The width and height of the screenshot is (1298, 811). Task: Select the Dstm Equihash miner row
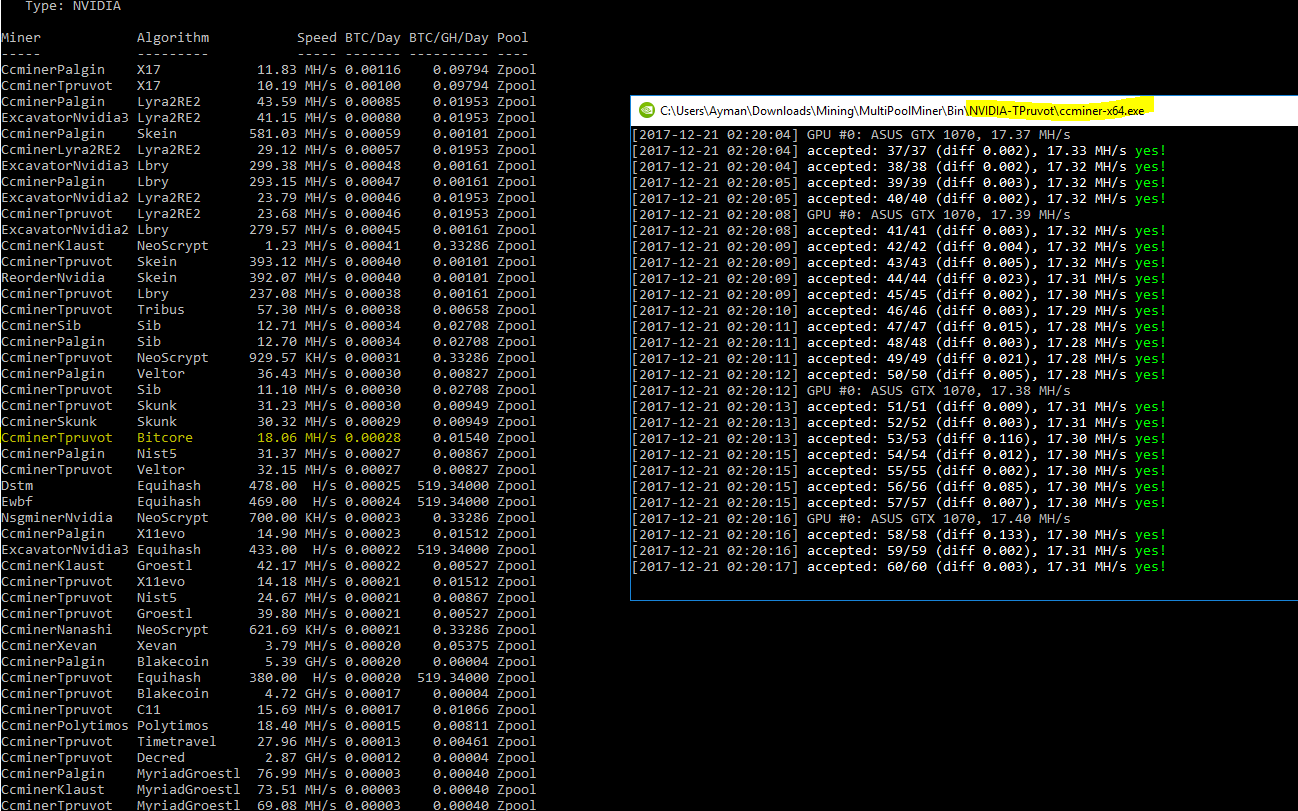[200, 485]
